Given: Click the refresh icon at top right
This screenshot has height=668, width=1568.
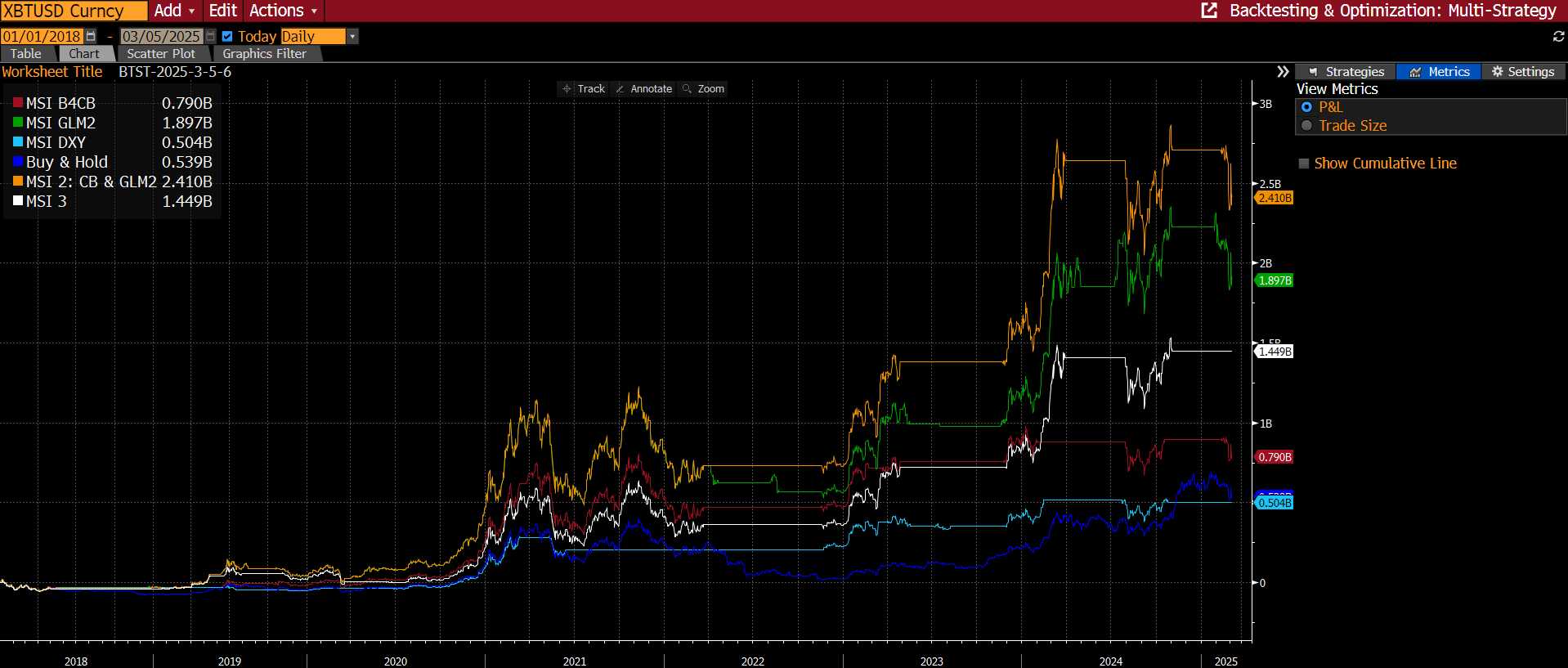Looking at the screenshot, I should pyautogui.click(x=1558, y=37).
